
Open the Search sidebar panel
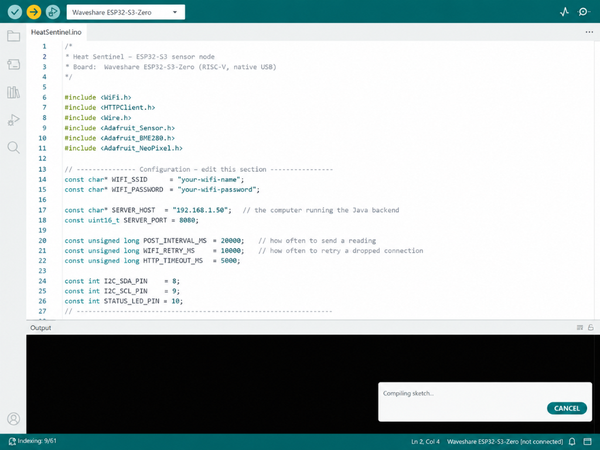tap(13, 147)
